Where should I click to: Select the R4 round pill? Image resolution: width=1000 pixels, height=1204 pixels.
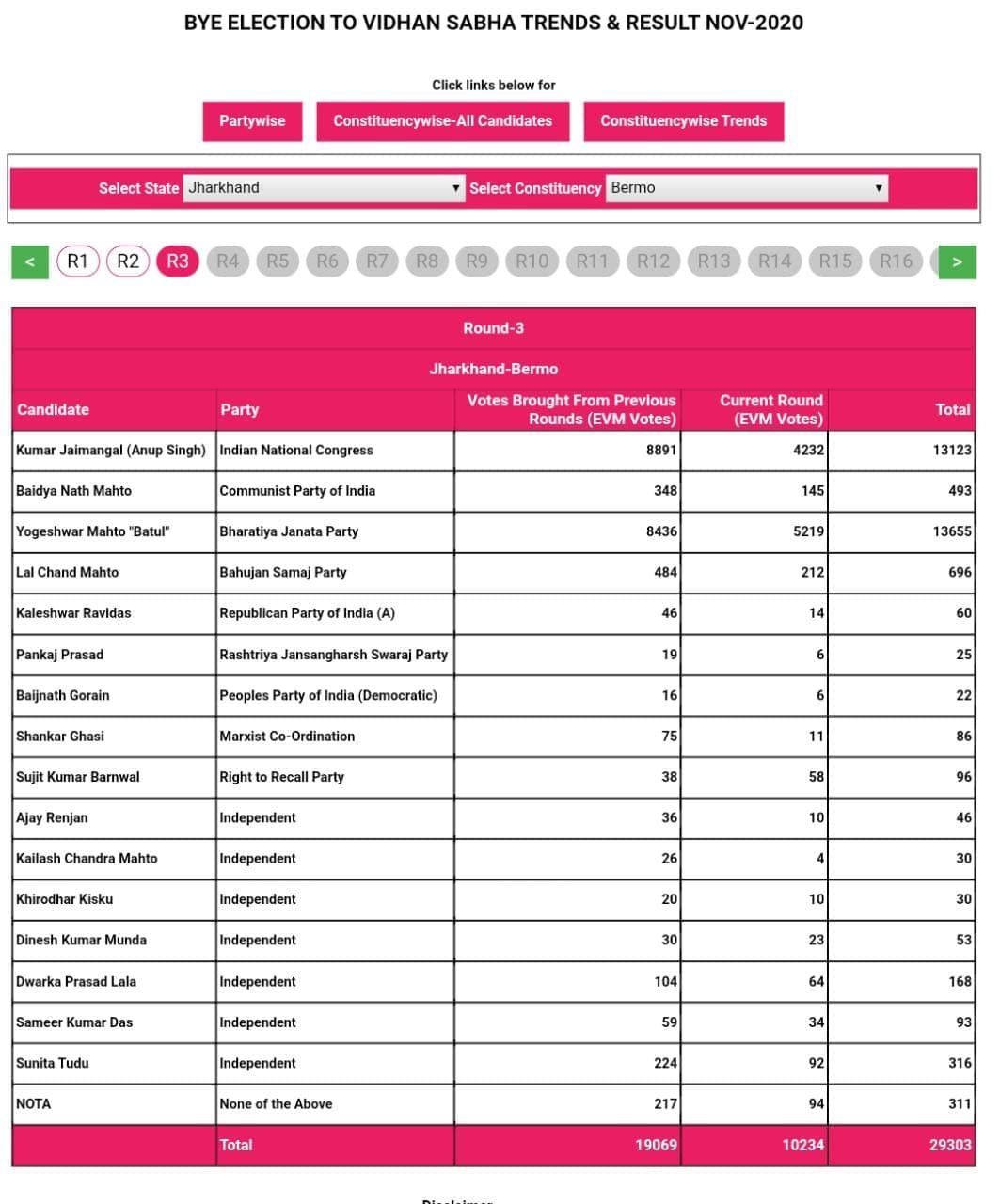pos(228,261)
